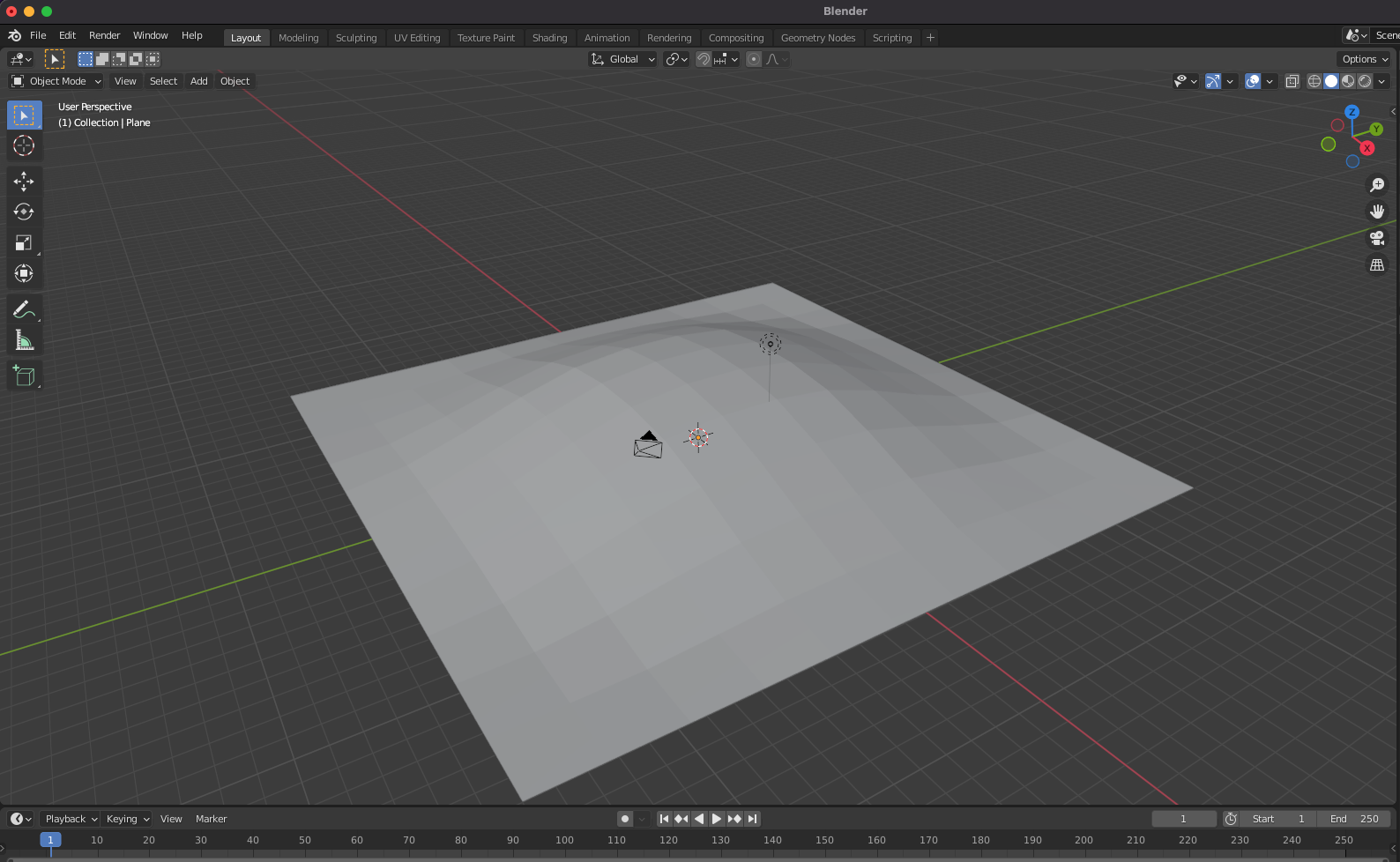Toggle Use Preview Range clock button
The height and width of the screenshot is (862, 1400).
(1231, 819)
